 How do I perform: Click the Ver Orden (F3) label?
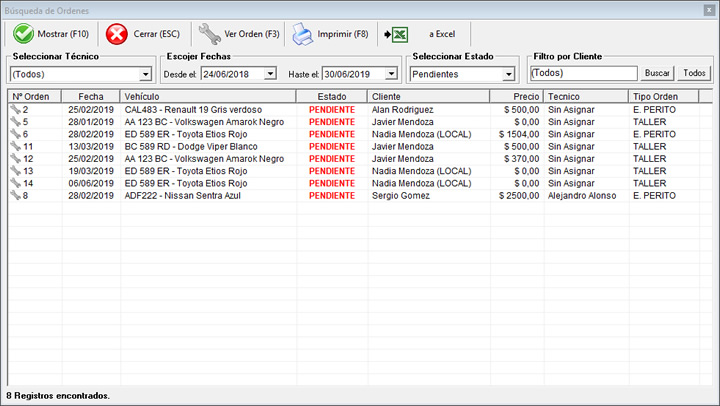(252, 34)
